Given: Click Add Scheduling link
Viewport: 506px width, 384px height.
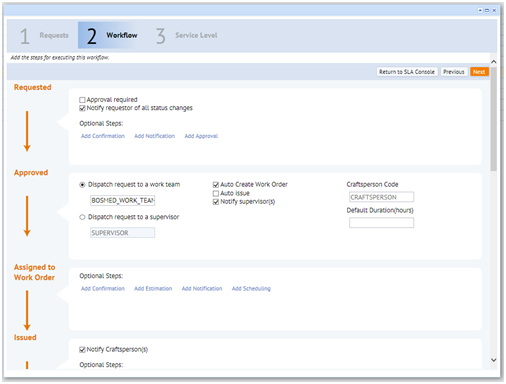Looking at the screenshot, I should 251,289.
